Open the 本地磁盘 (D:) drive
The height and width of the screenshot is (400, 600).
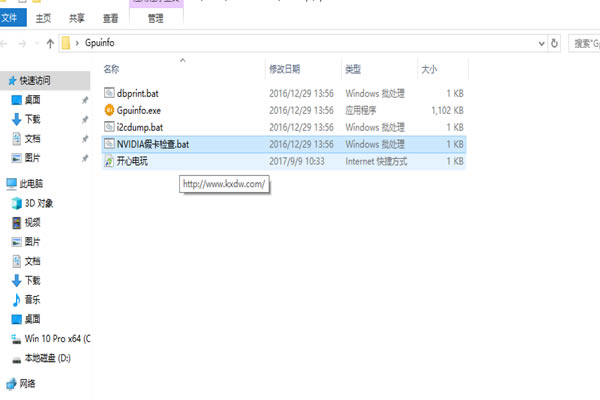(47, 358)
